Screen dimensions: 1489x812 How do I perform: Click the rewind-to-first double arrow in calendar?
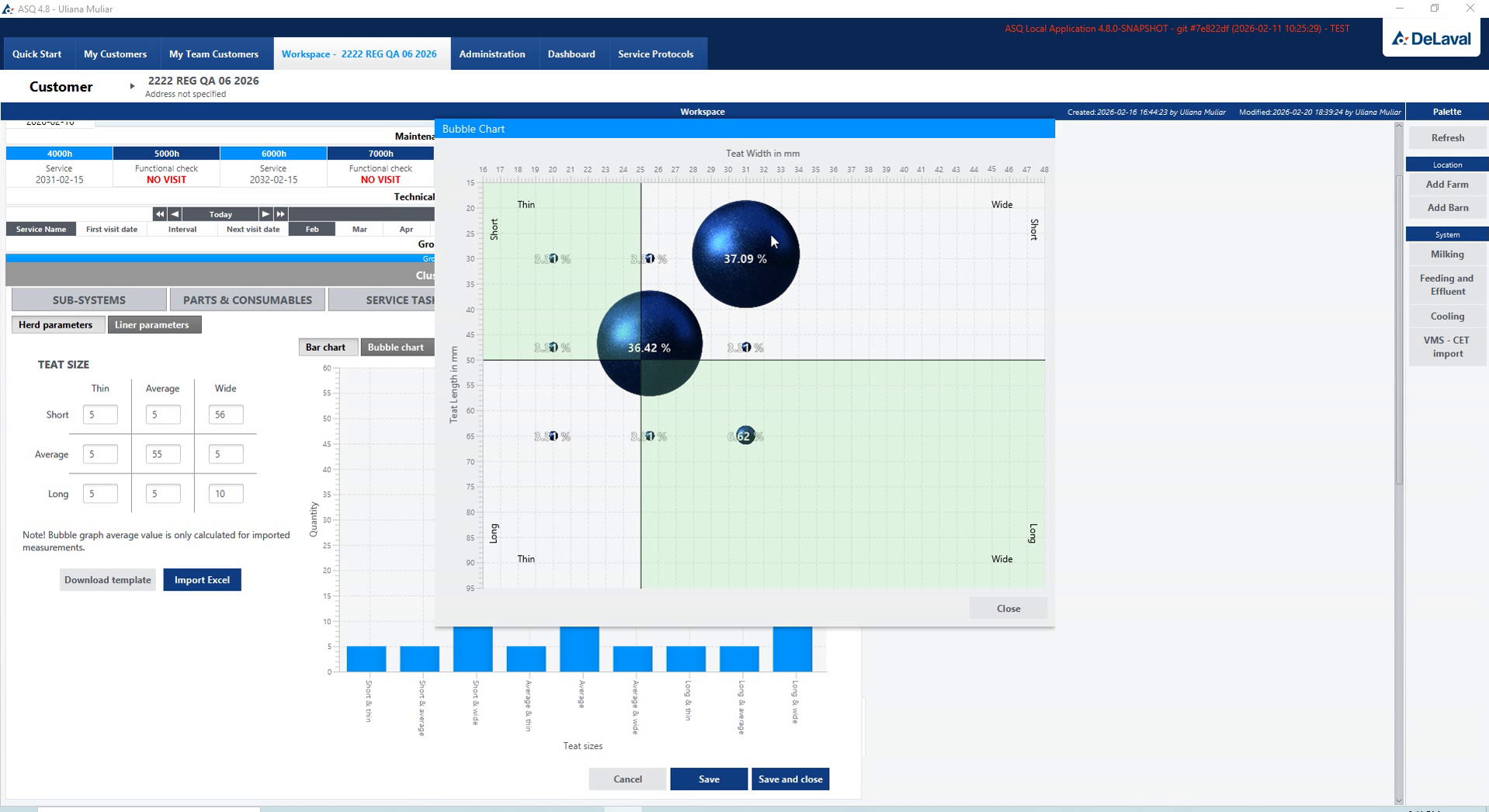(x=160, y=214)
